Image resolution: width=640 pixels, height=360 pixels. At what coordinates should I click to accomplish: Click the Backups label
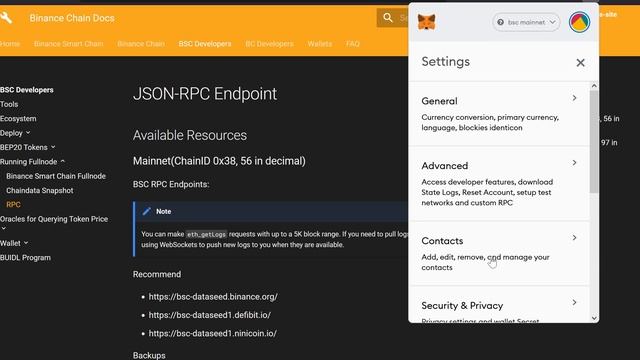point(149,355)
